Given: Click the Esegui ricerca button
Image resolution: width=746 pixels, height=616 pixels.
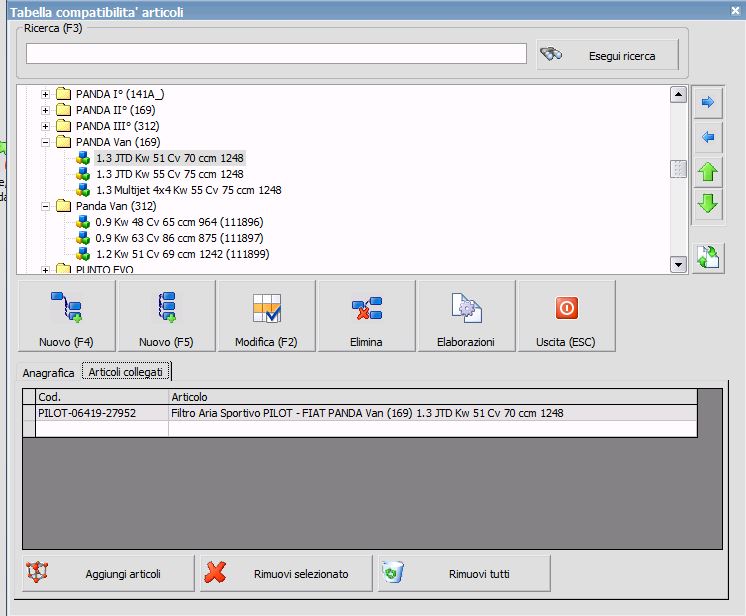Looking at the screenshot, I should (x=608, y=55).
